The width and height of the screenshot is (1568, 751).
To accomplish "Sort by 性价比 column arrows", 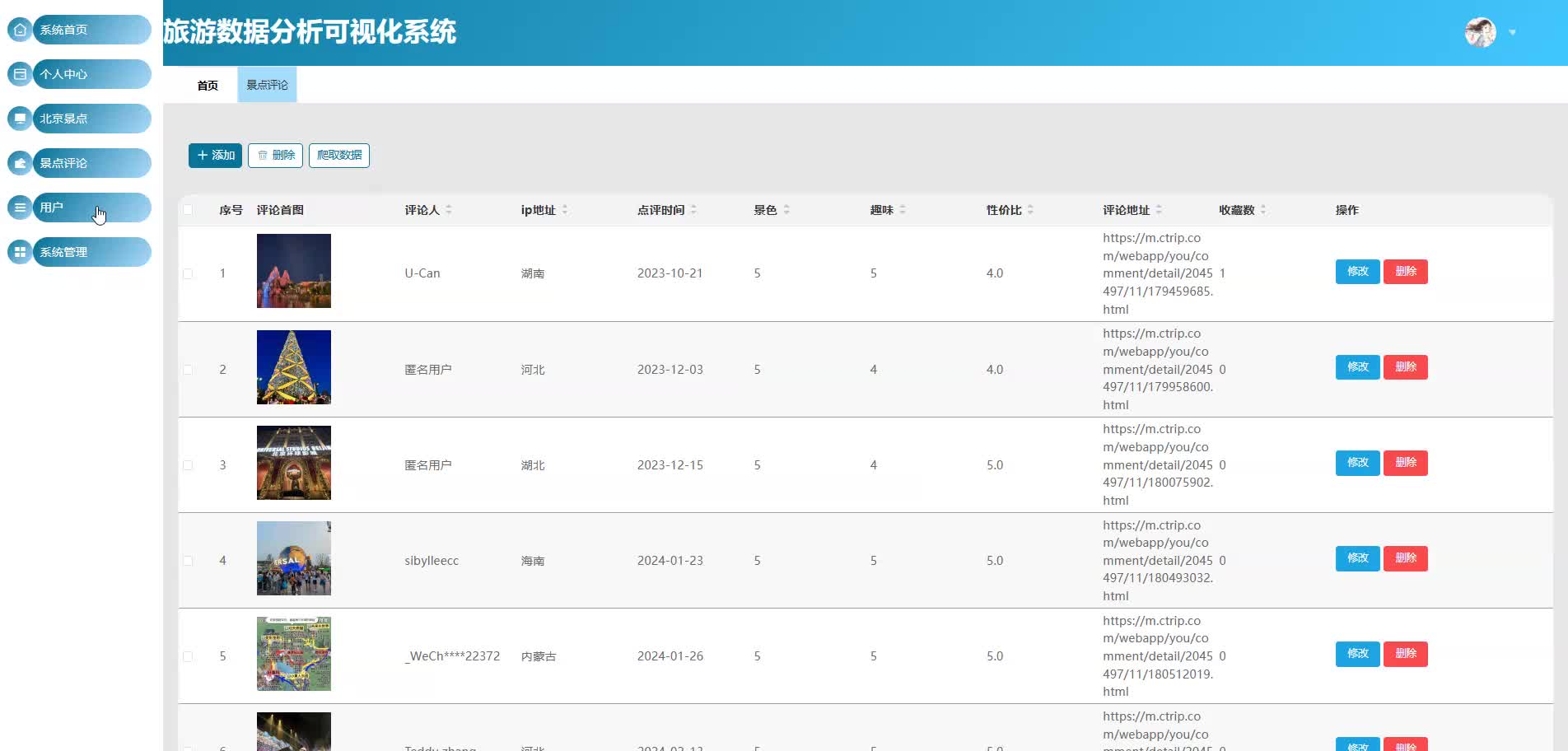I will click(x=1030, y=210).
